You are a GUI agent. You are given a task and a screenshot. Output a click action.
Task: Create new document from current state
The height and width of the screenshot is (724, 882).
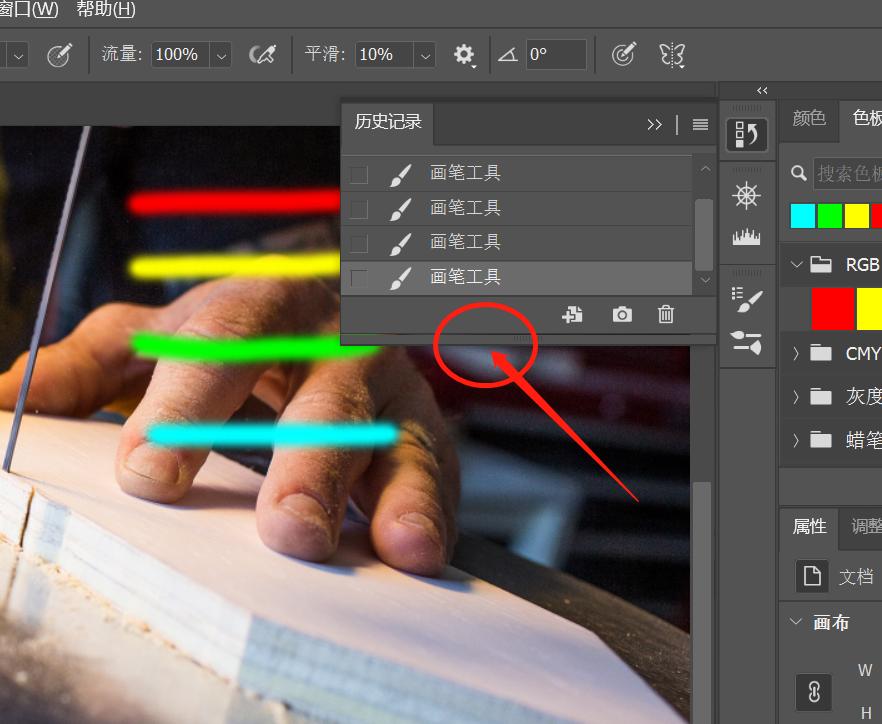click(x=573, y=315)
